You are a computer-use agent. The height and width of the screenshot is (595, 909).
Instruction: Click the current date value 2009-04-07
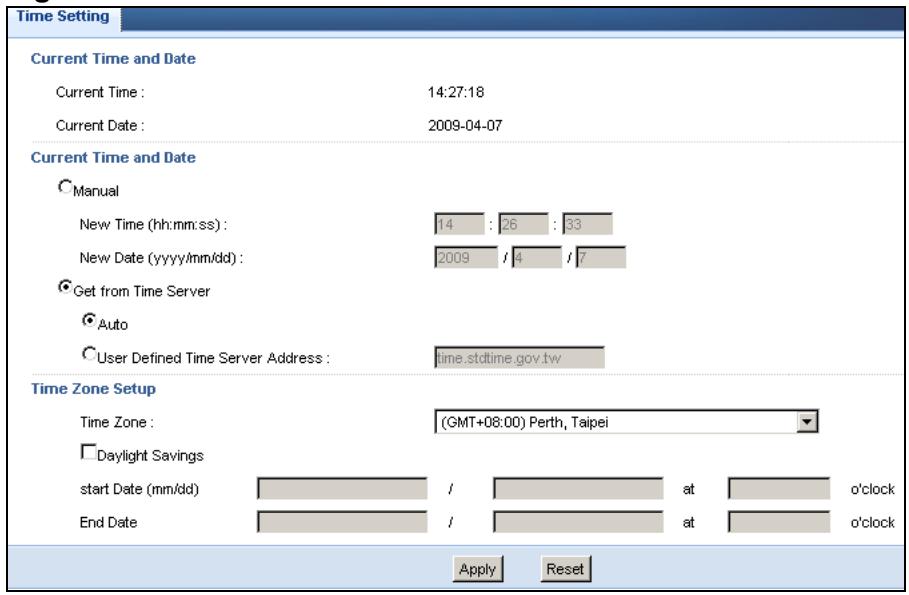465,125
